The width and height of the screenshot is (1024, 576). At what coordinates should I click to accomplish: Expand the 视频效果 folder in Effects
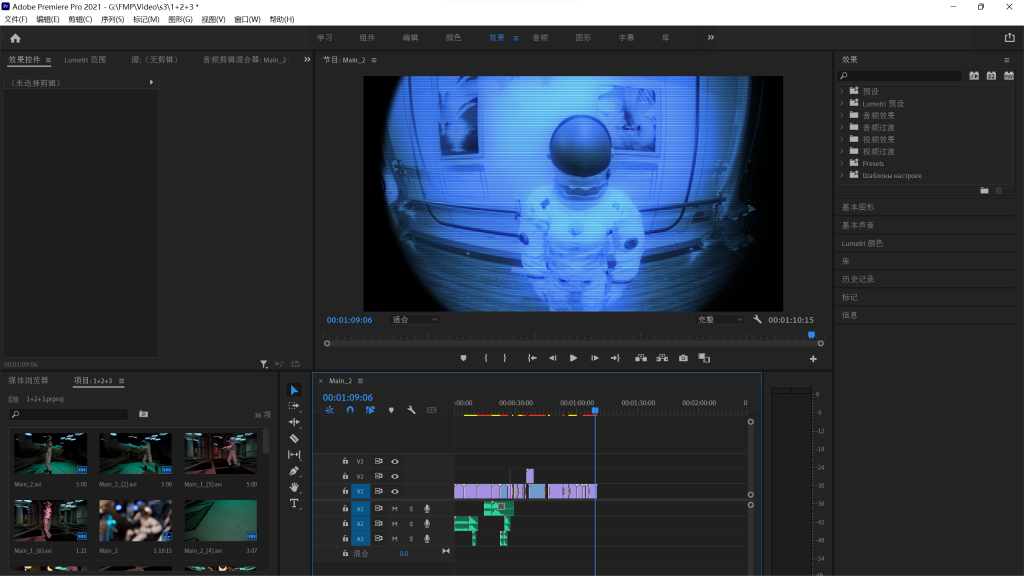[842, 139]
